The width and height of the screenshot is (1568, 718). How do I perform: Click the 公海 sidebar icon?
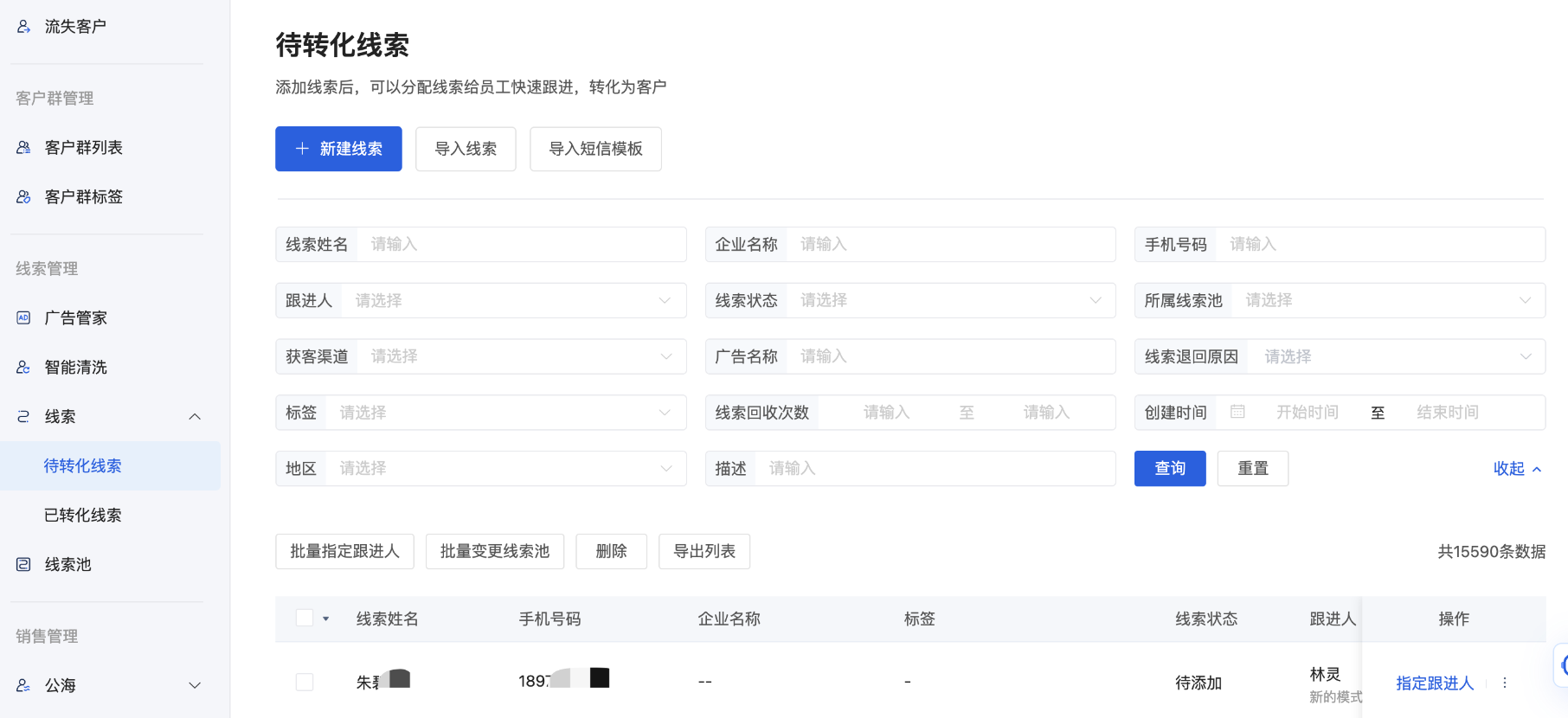(x=23, y=686)
